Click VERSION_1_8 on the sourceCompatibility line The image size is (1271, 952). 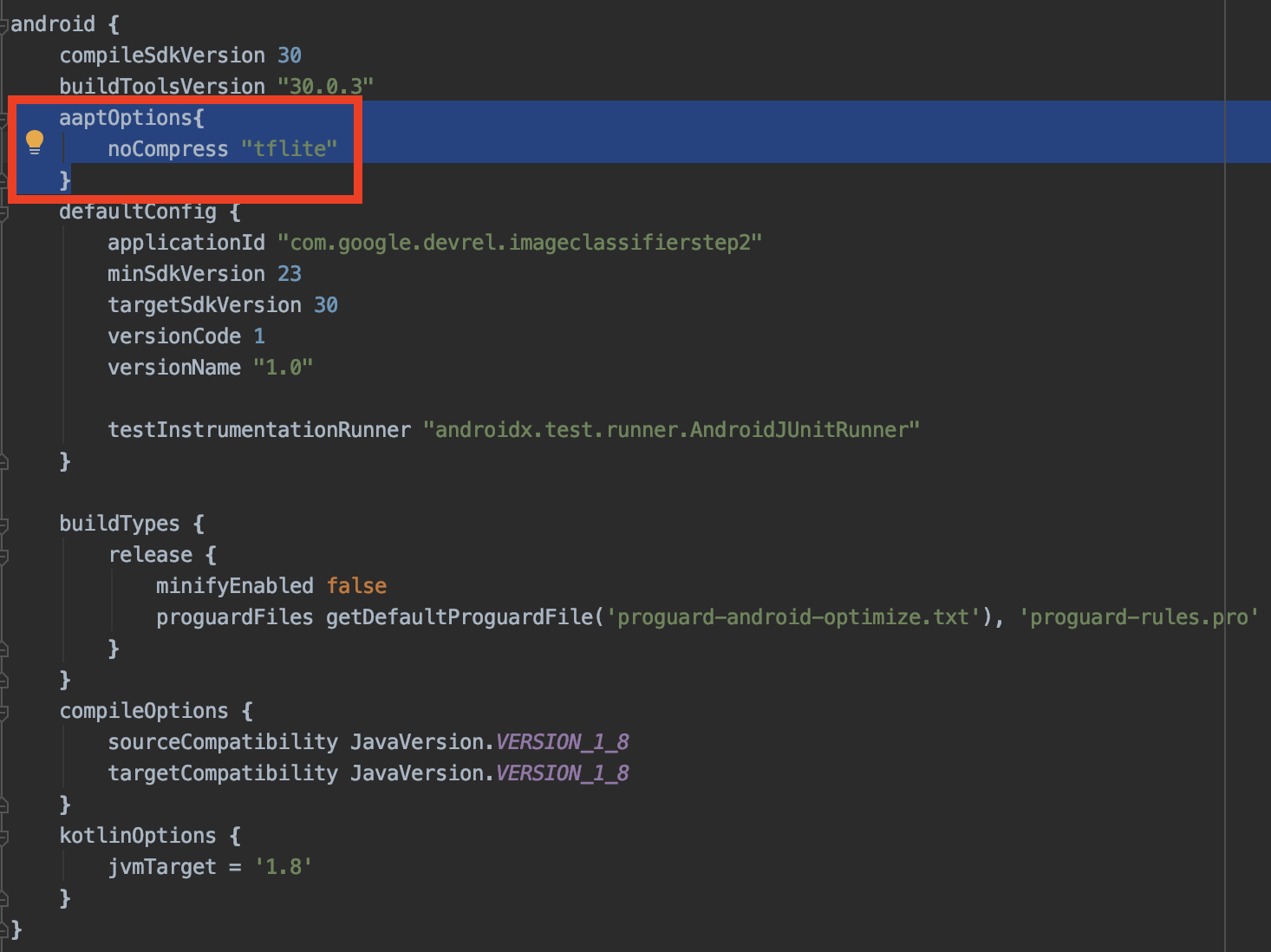[562, 742]
